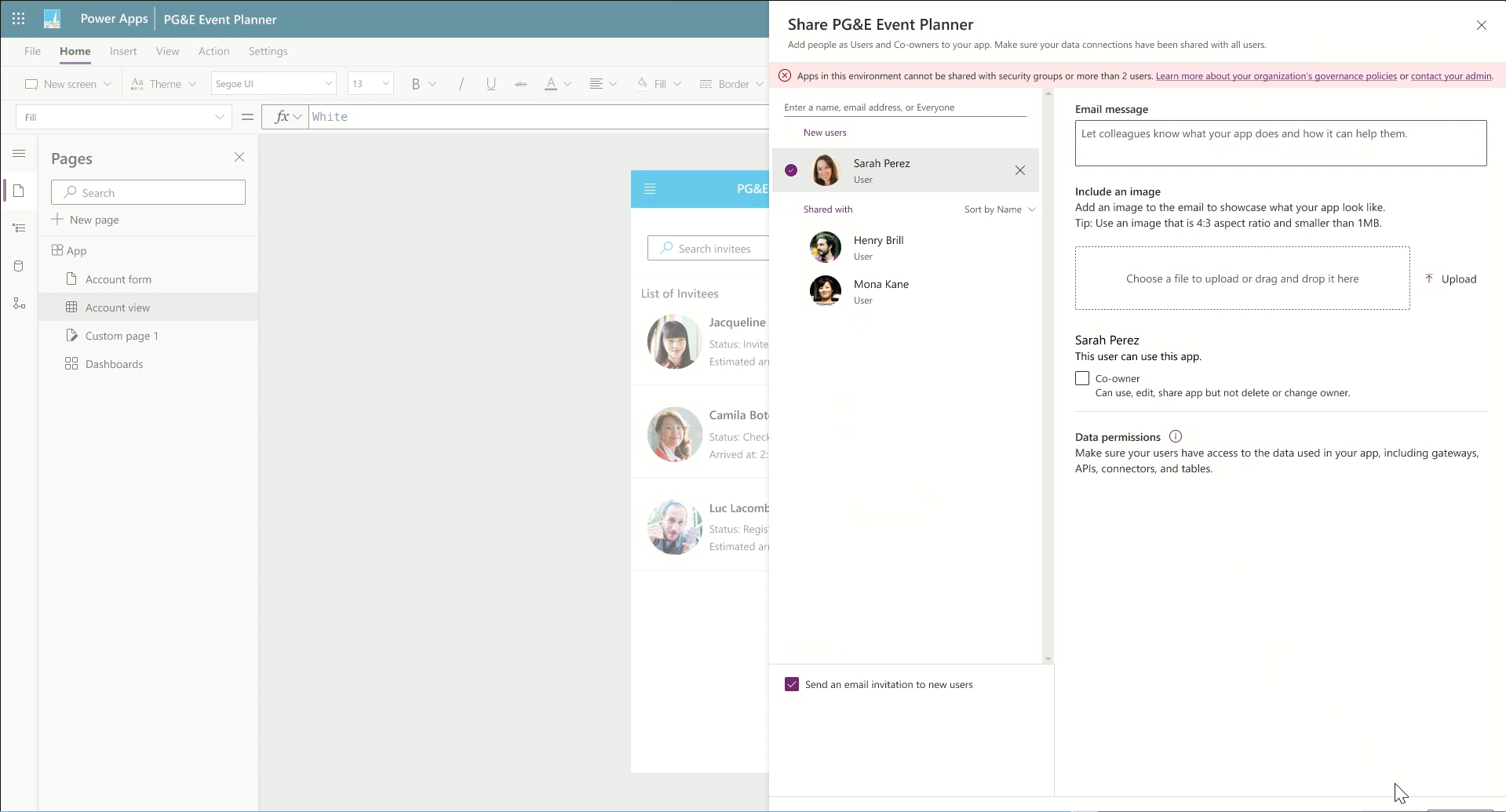This screenshot has width=1506, height=812.
Task: Click the Search invitees field
Action: [708, 249]
